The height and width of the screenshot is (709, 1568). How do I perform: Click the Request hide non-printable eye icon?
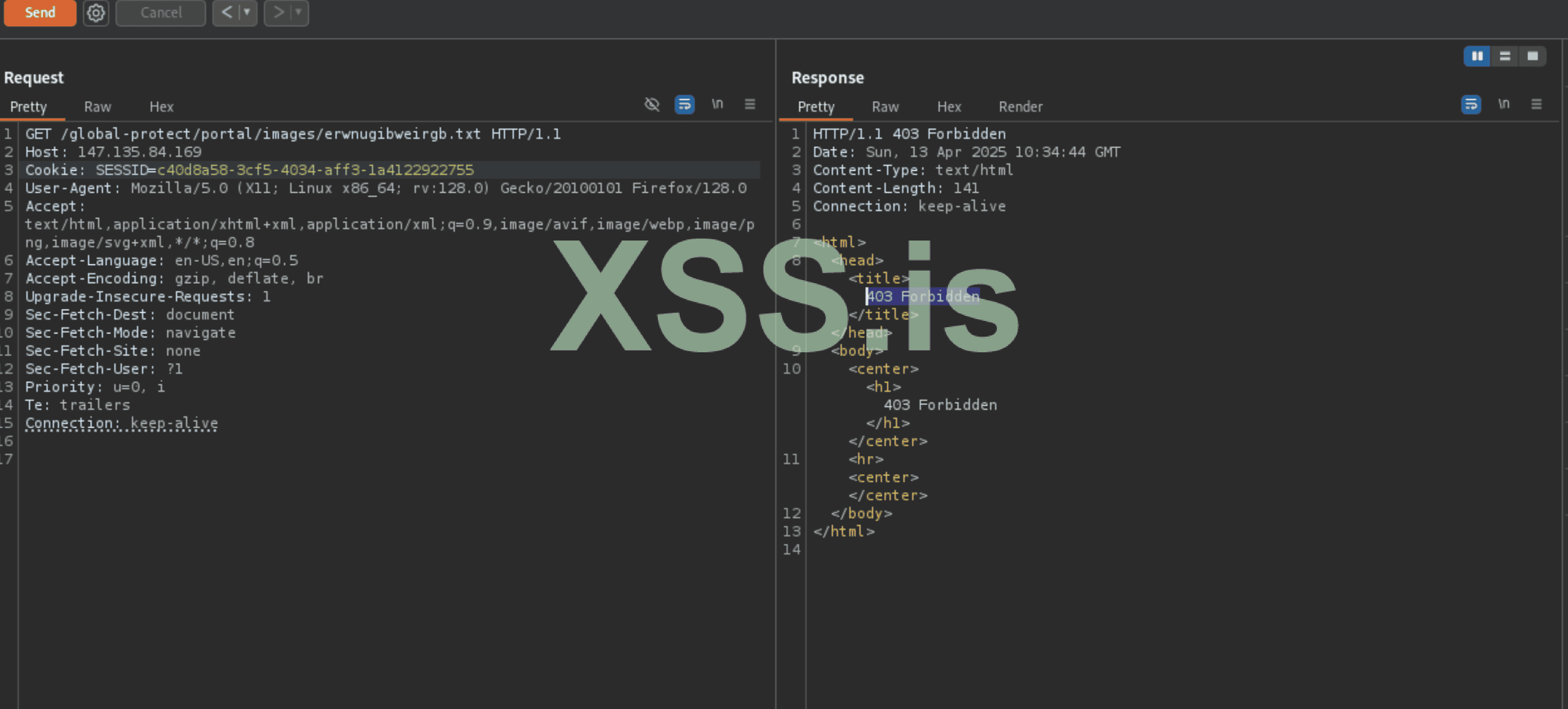[652, 104]
